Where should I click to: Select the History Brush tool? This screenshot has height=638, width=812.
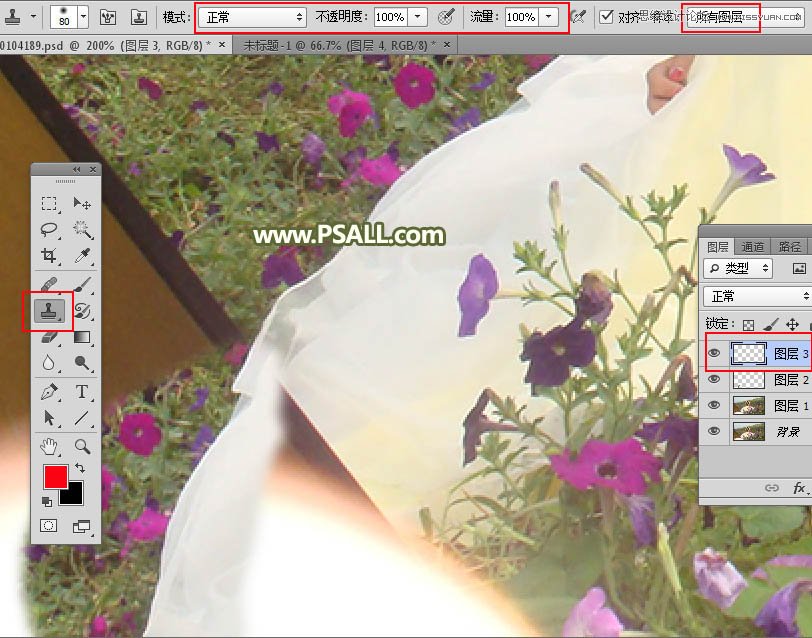82,311
